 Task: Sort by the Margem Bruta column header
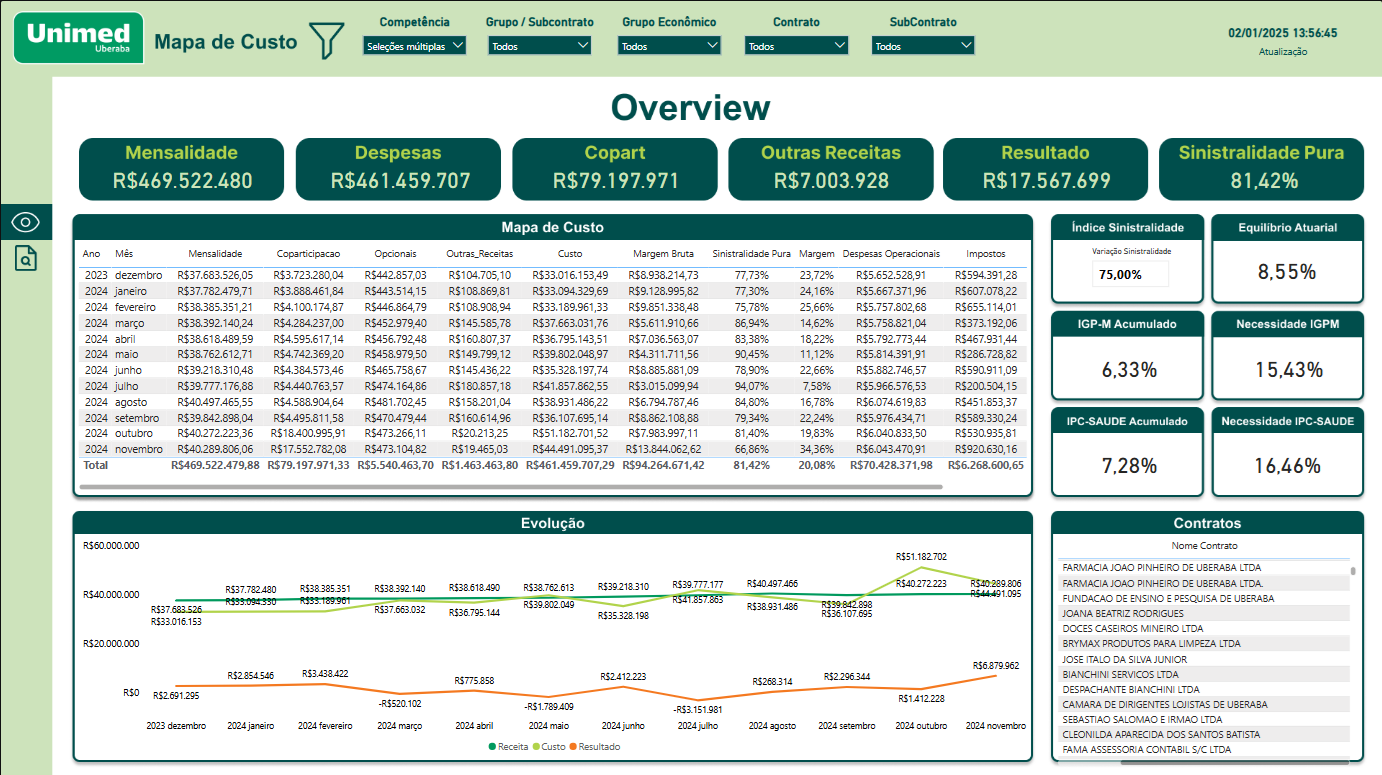tap(663, 254)
